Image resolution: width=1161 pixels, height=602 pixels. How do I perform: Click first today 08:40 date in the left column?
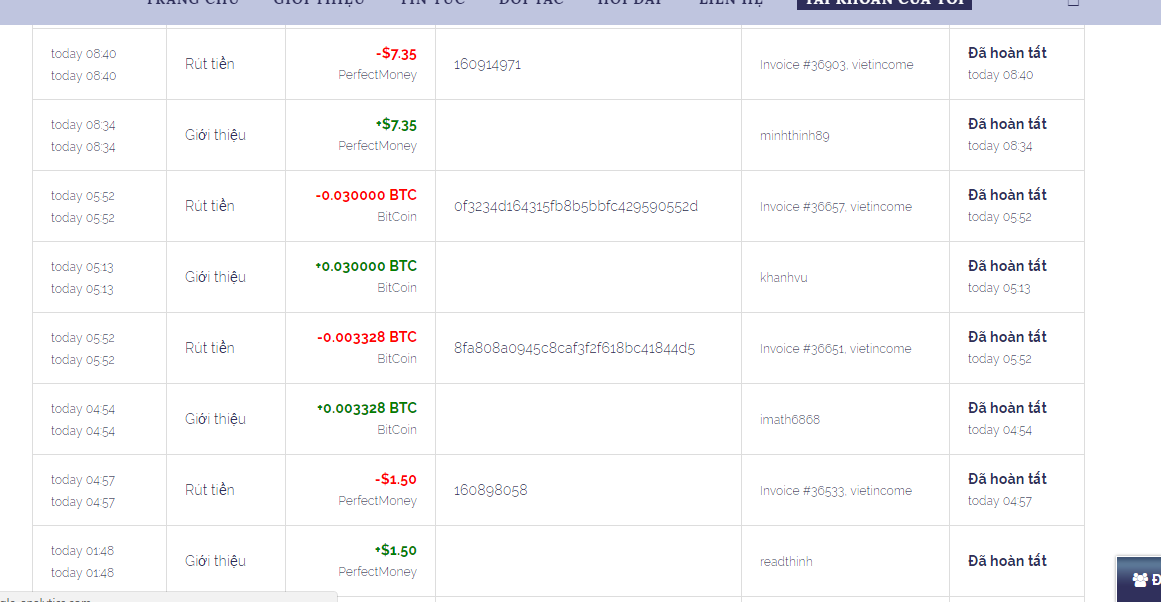pos(84,54)
